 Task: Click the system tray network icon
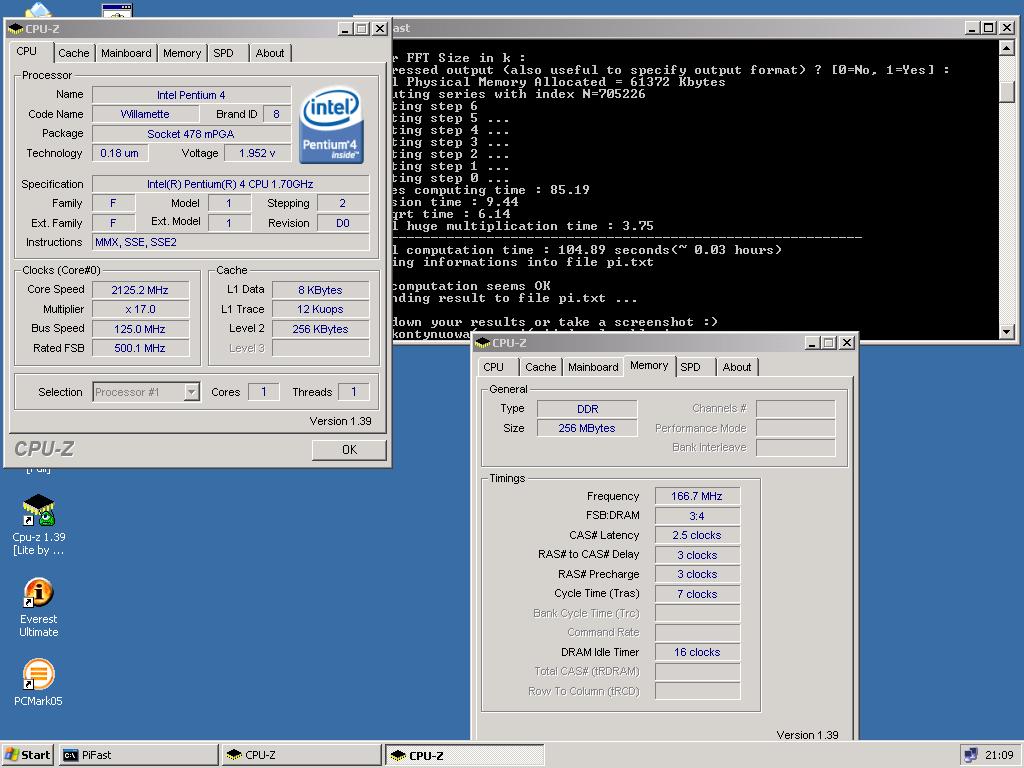tap(970, 755)
